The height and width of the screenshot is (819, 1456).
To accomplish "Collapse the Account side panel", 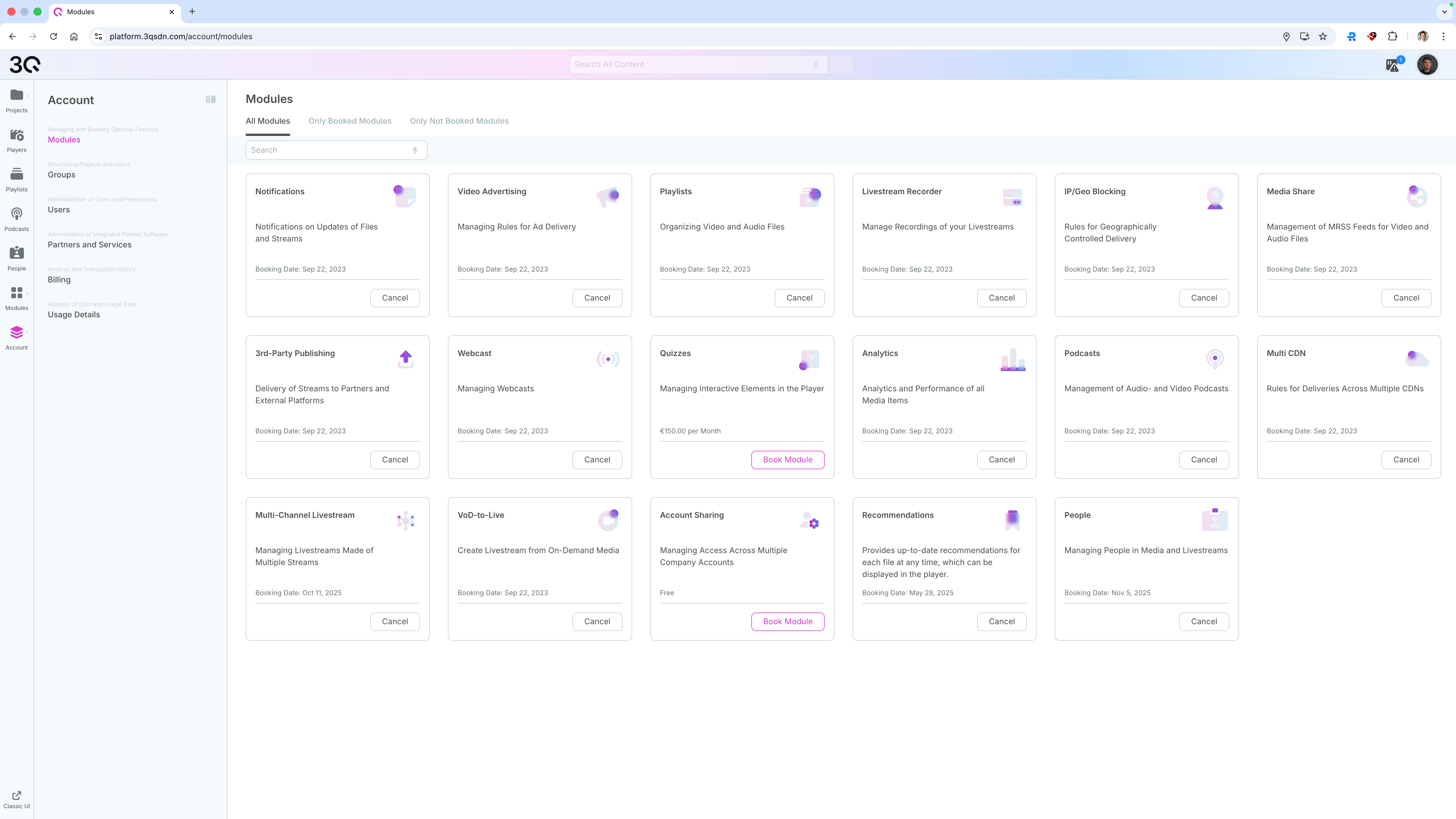I will click(x=210, y=100).
